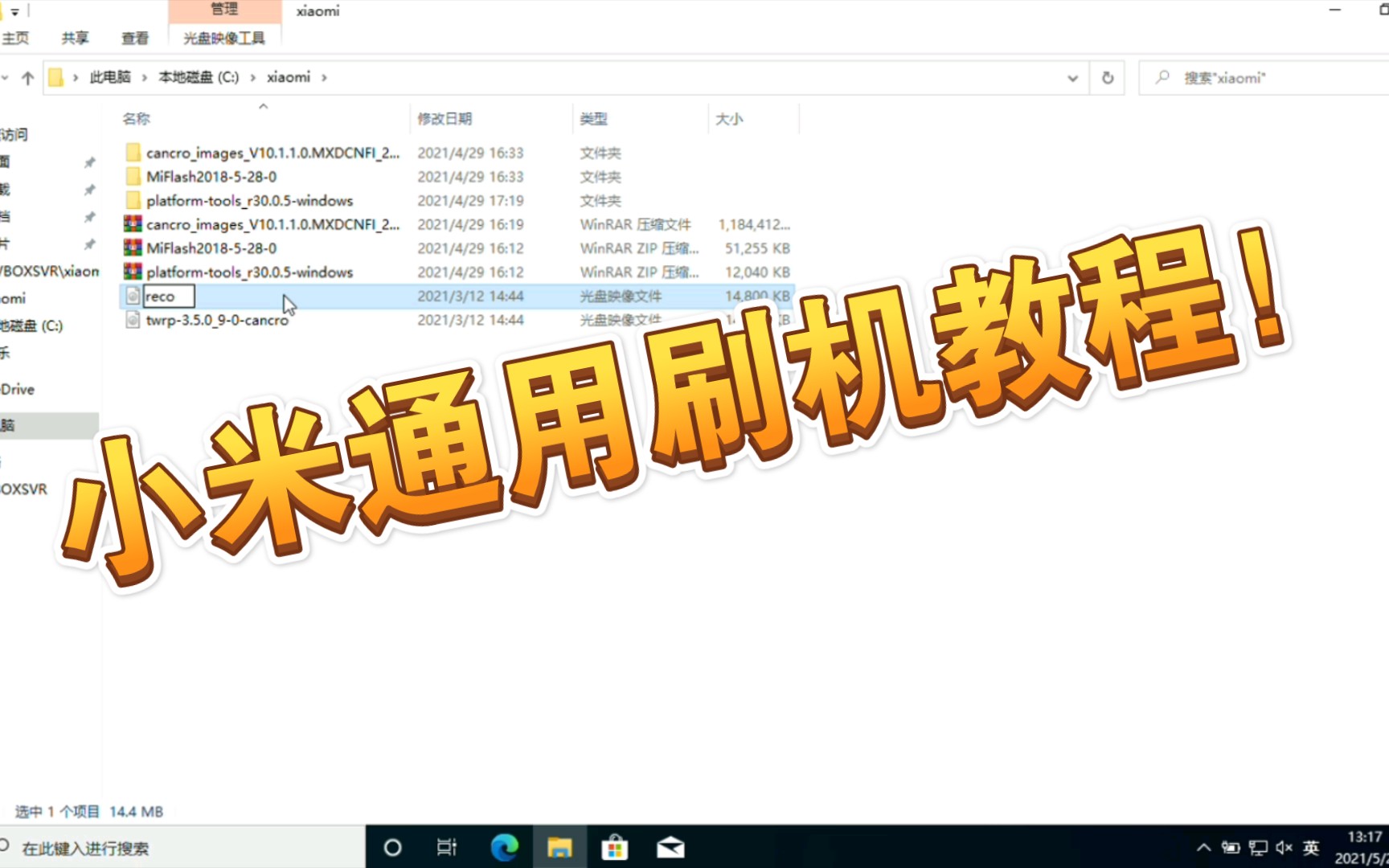Click 1,184,412 size of cancro archive

[x=754, y=224]
